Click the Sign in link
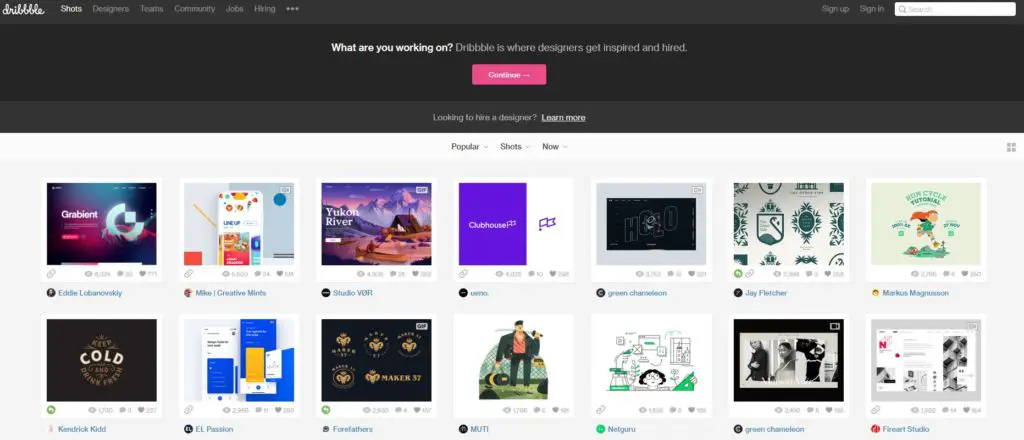 (872, 9)
